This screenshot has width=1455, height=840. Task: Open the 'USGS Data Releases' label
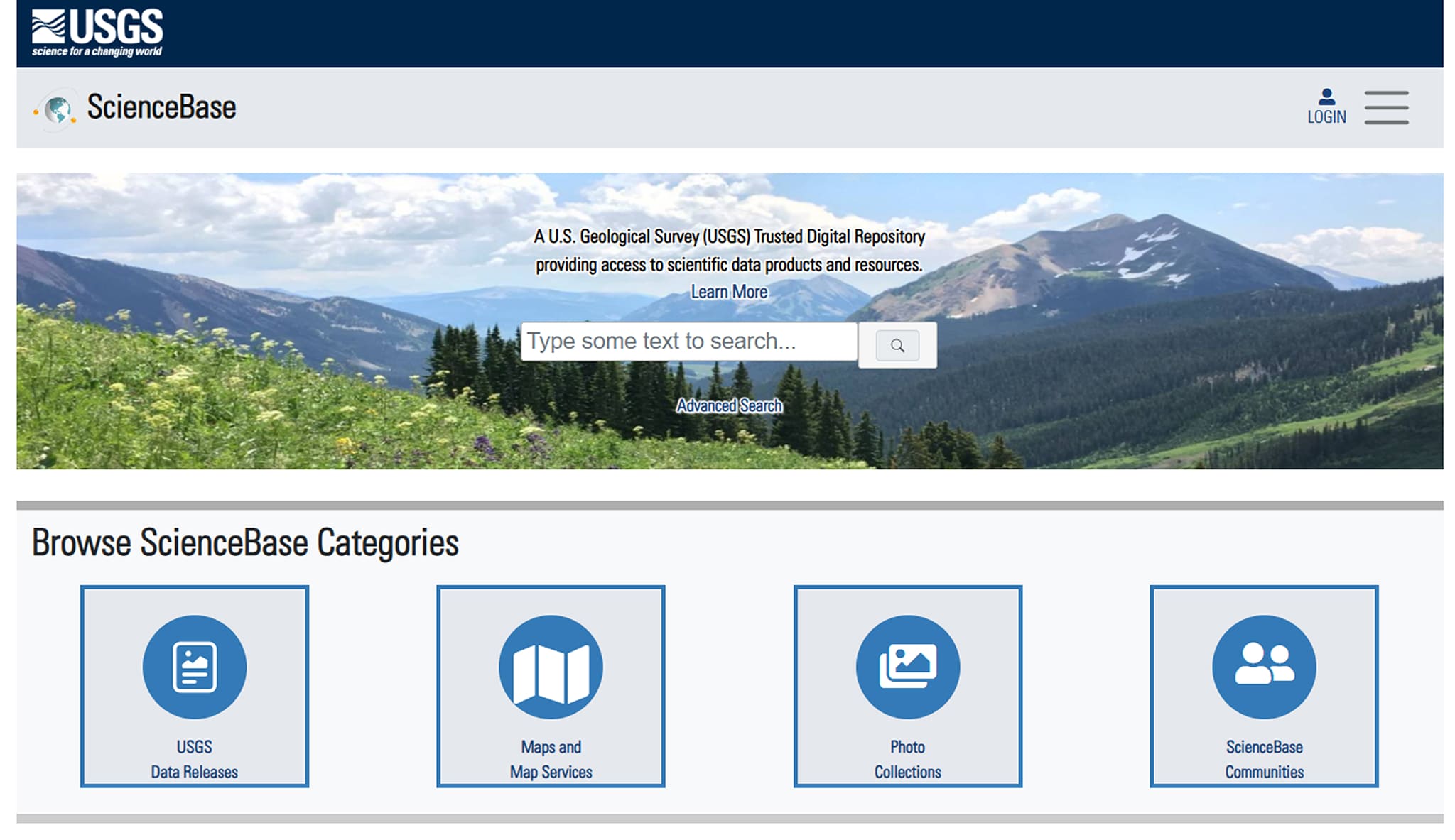194,759
